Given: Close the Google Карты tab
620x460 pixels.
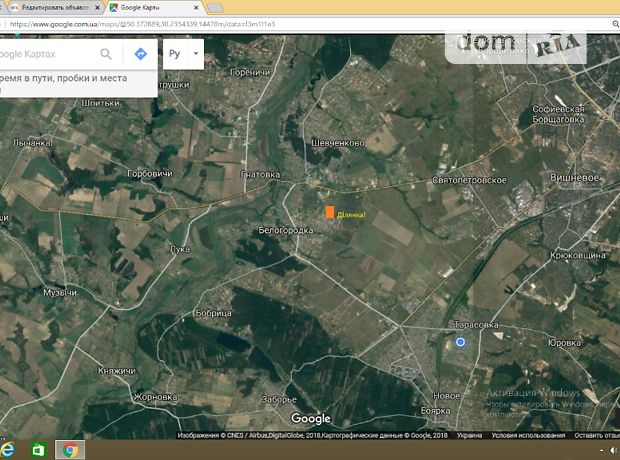Looking at the screenshot, I should [196, 8].
